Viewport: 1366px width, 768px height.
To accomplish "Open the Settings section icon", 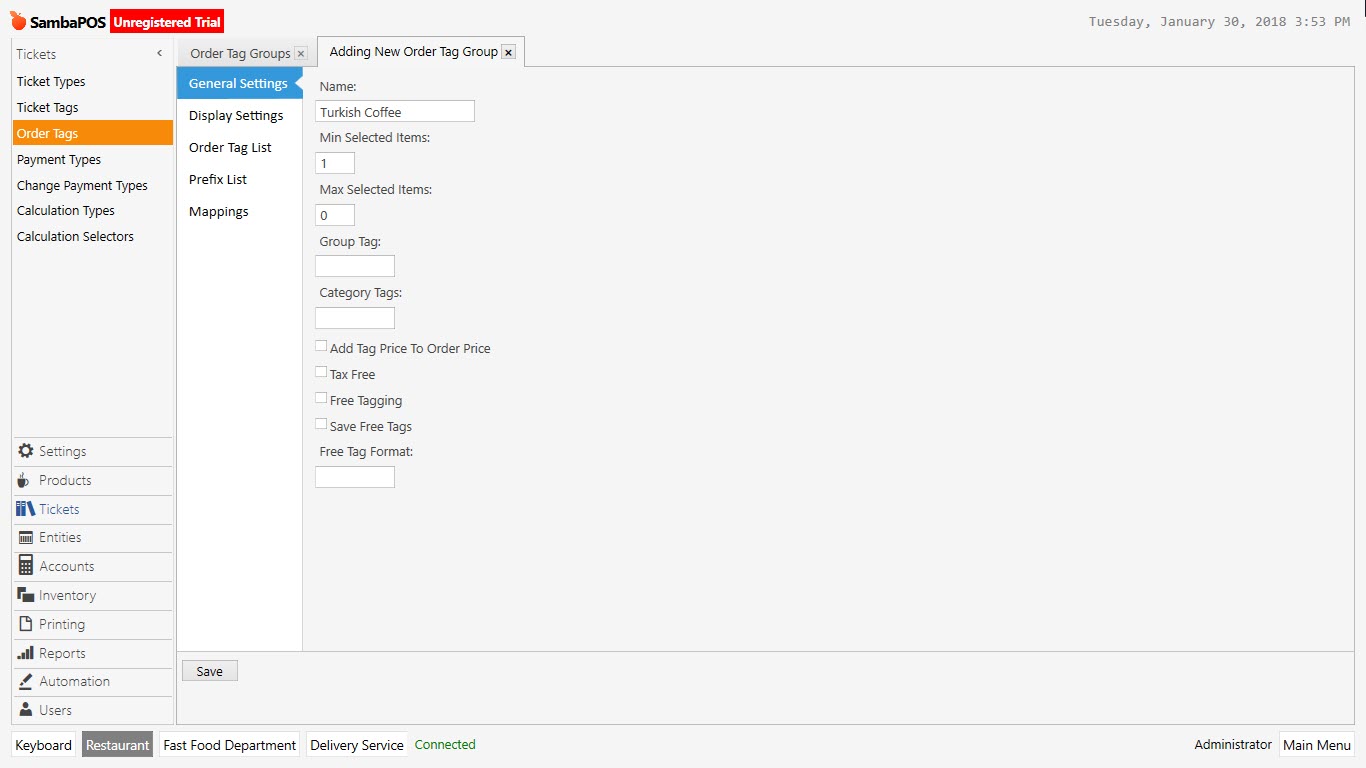I will pyautogui.click(x=25, y=451).
